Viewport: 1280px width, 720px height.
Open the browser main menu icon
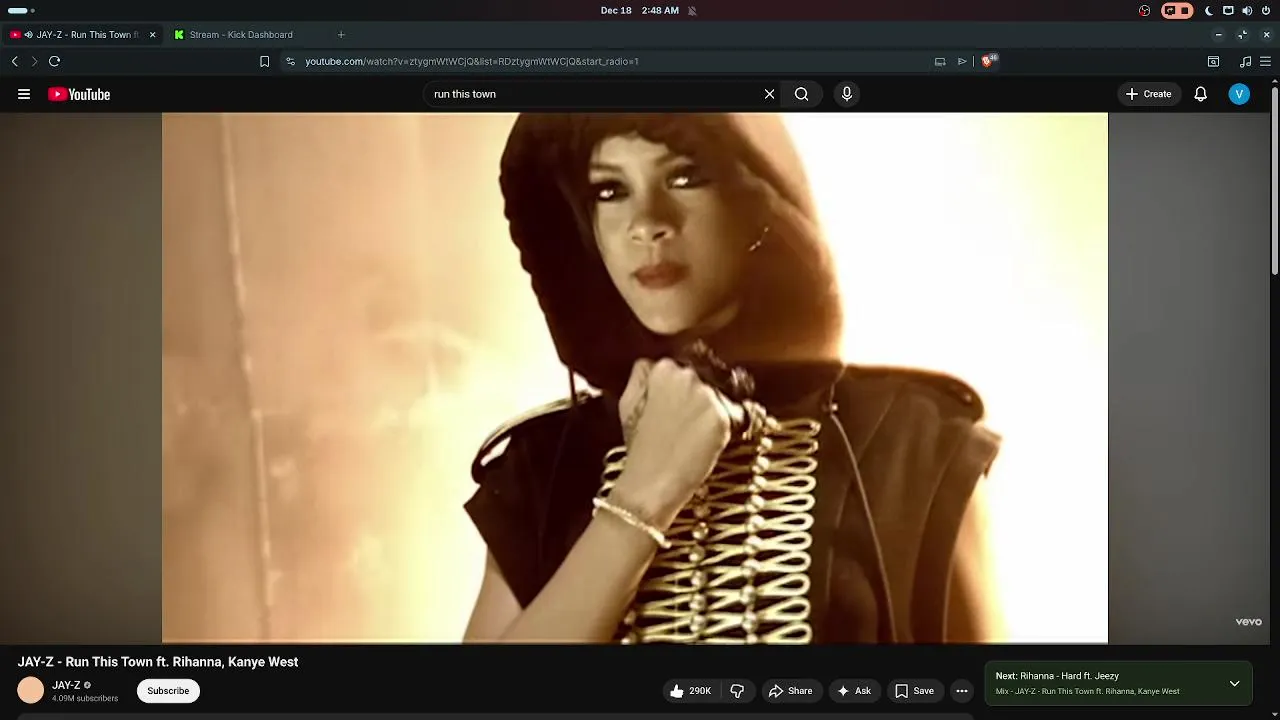(x=1266, y=61)
